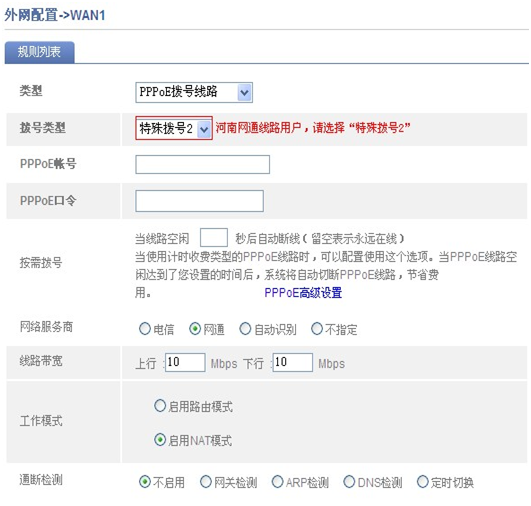The image size is (531, 506).
Task: Switch to the 规则列表 tab
Action: click(39, 52)
